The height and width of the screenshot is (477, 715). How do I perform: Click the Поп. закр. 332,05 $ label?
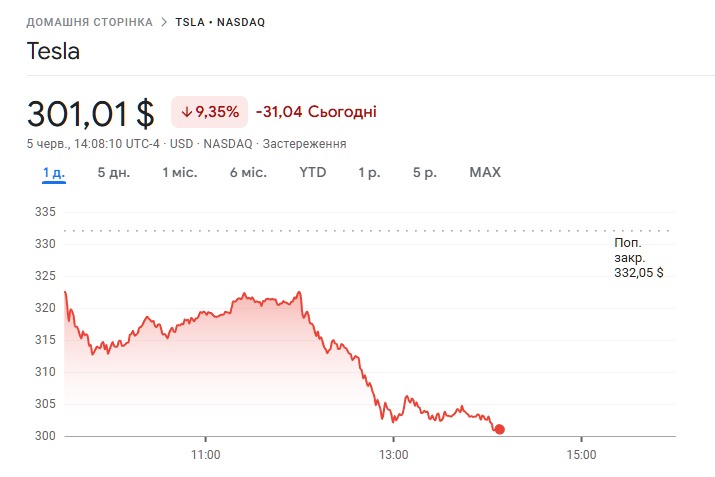(x=638, y=257)
